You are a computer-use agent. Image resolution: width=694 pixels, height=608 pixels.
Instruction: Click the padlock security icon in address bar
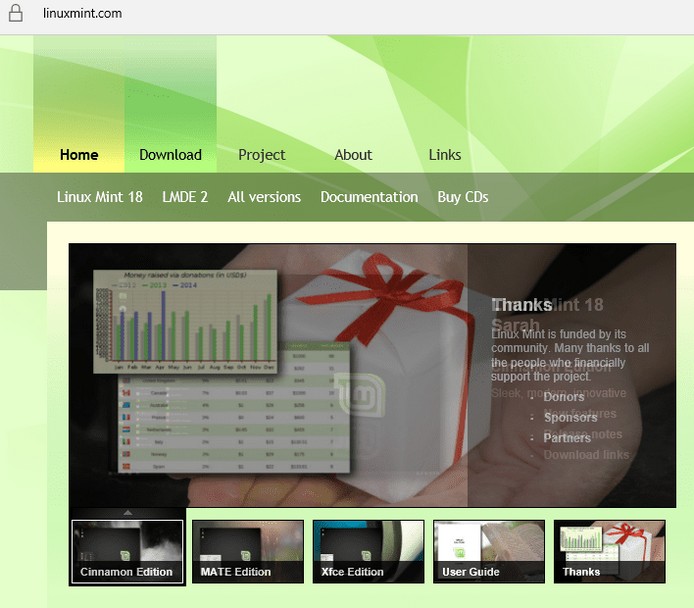pos(15,13)
